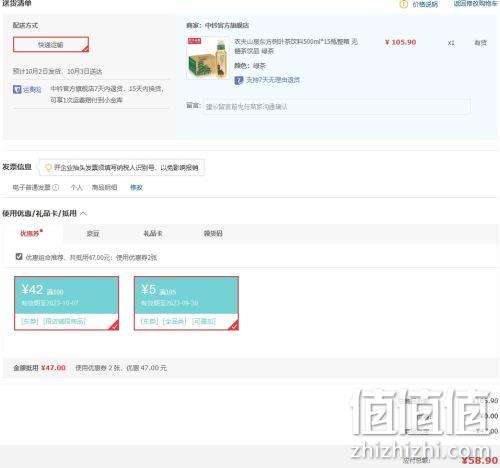Switch to the 优惠券 tab
The width and height of the screenshot is (500, 468).
coord(32,233)
